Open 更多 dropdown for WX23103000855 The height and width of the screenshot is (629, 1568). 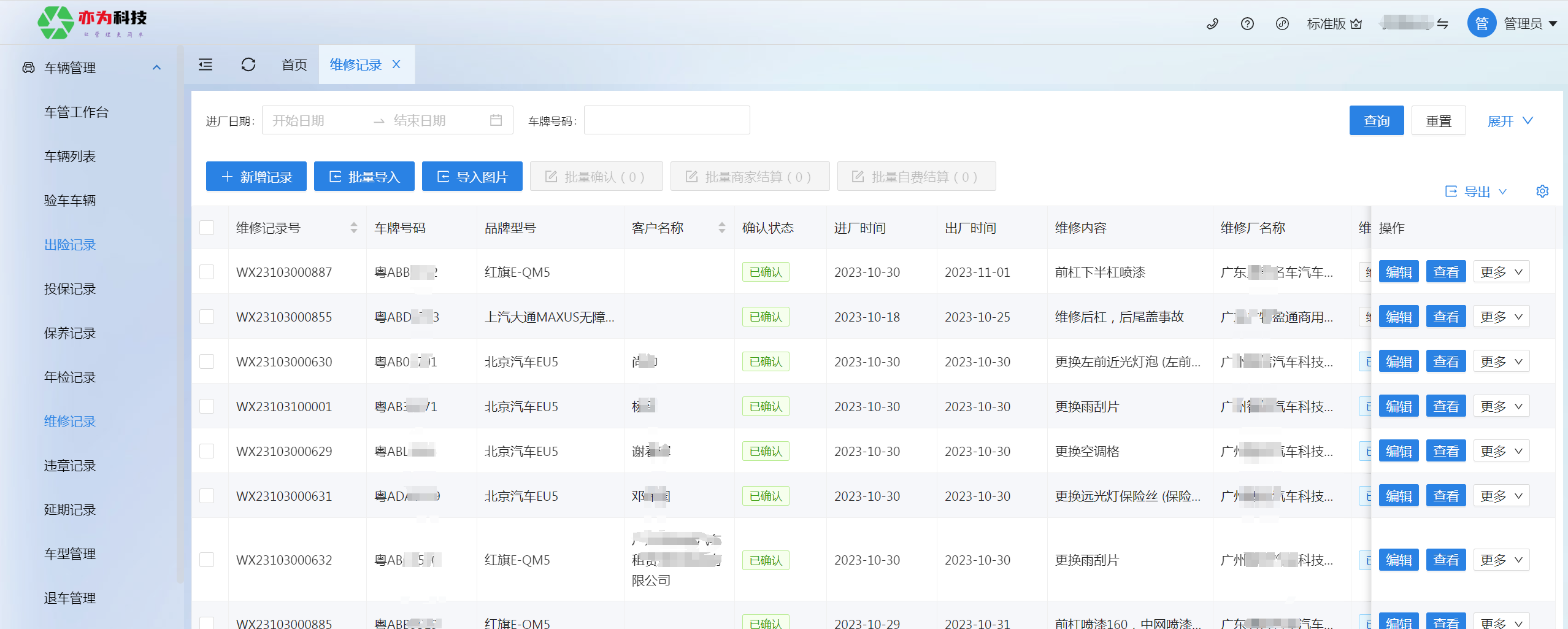1501,317
